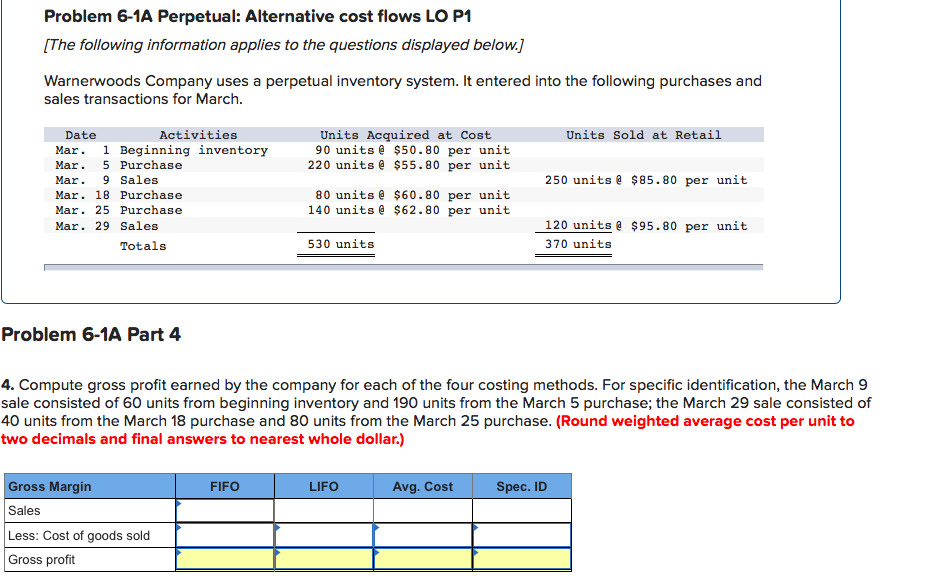Click the blue marker in Spec. ID goods sold cell
932x579 pixels.
pyautogui.click(x=476, y=528)
